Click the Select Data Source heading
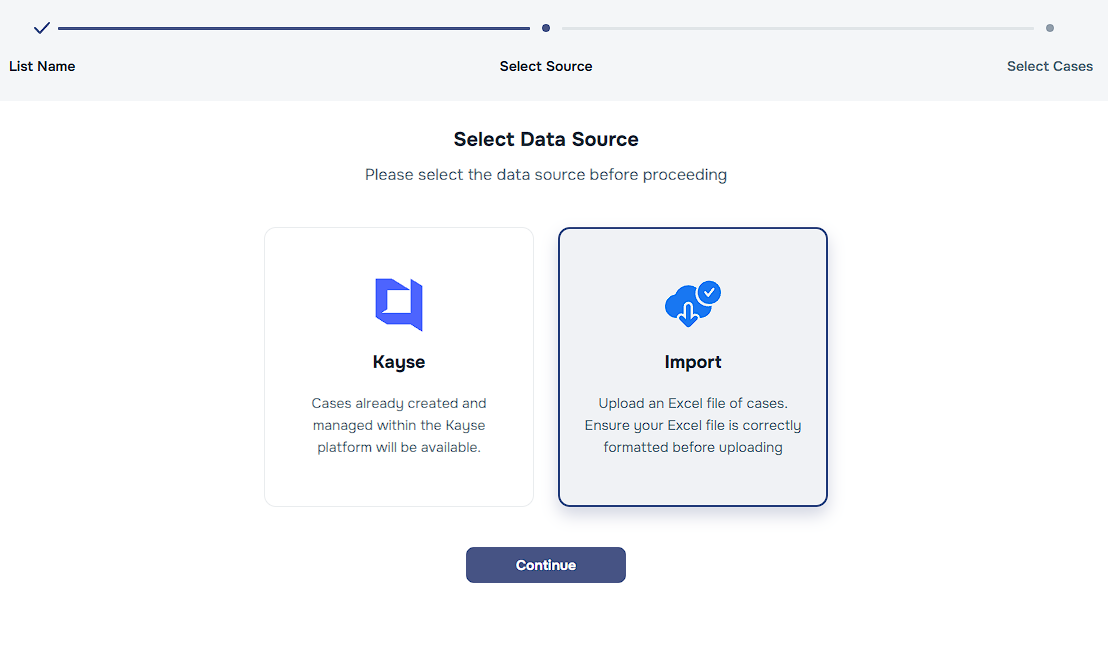This screenshot has height=655, width=1108. [x=546, y=139]
